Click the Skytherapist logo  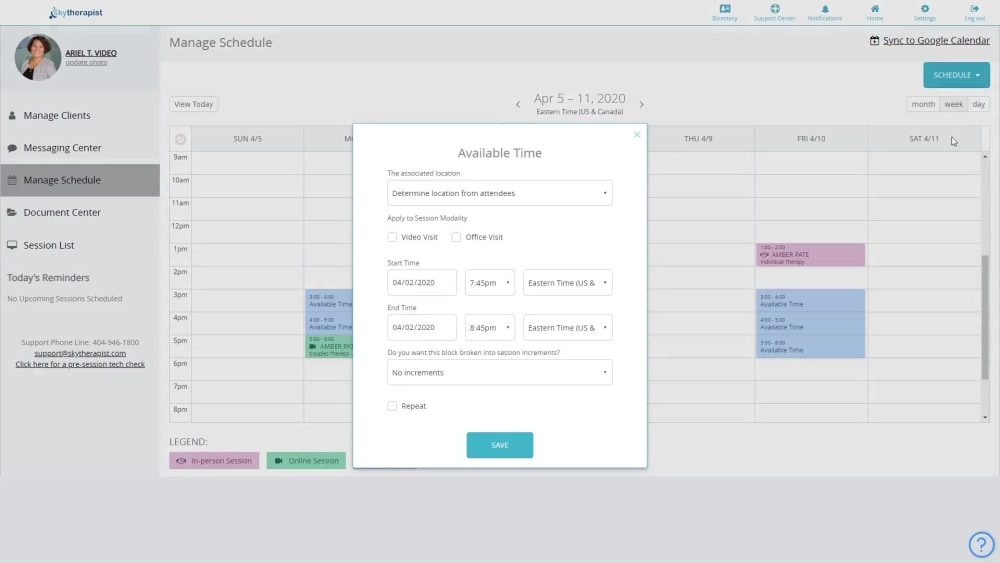click(x=76, y=13)
